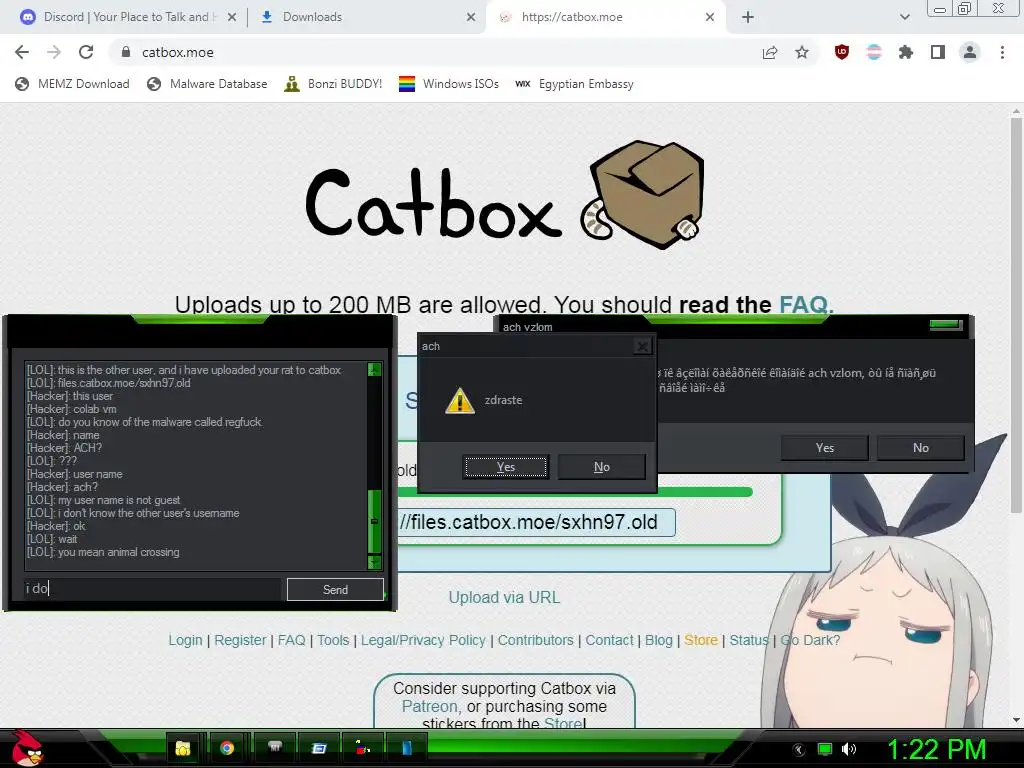Open the Contact link
This screenshot has height=768, width=1024.
click(609, 640)
